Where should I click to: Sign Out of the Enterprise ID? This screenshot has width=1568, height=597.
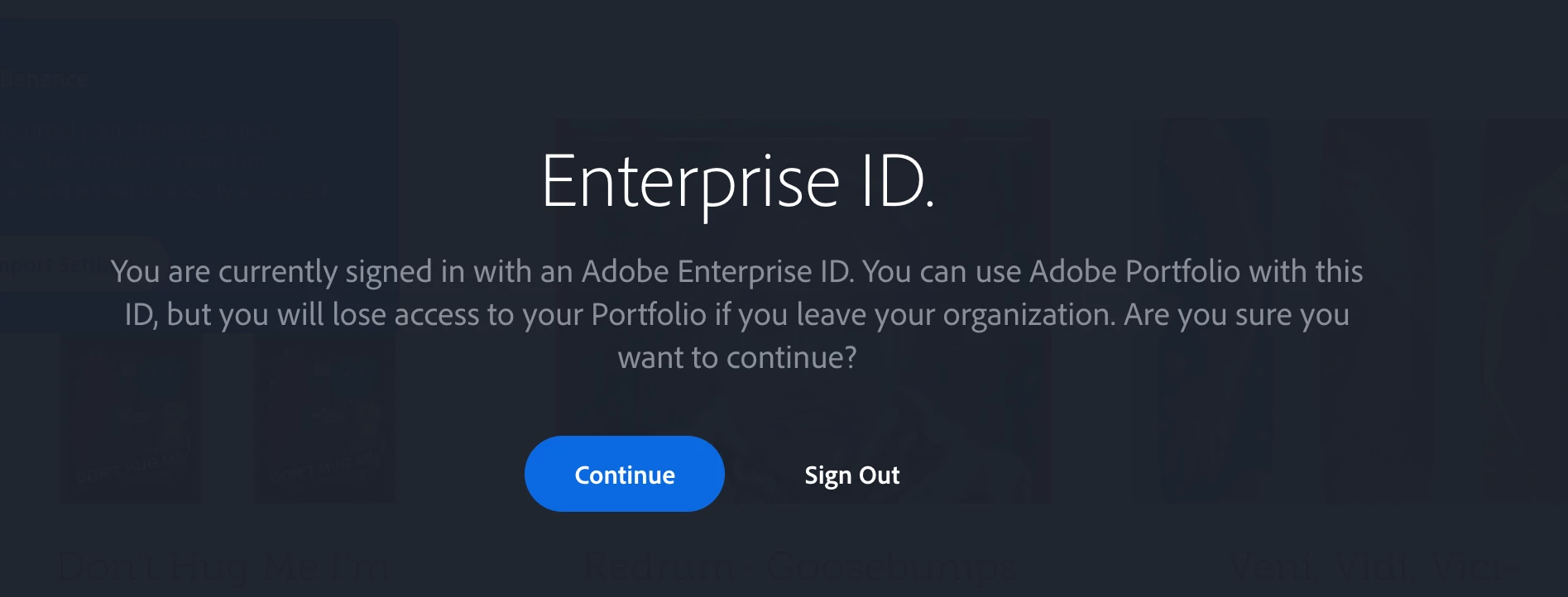click(x=851, y=475)
